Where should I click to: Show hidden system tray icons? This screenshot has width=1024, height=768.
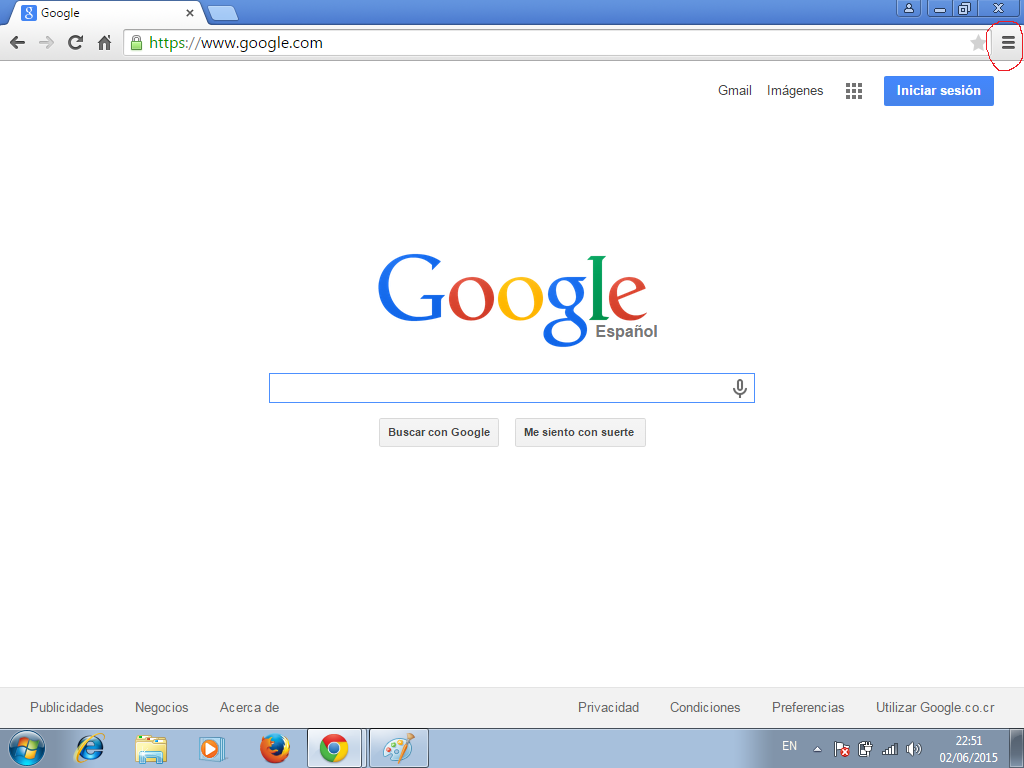(817, 746)
